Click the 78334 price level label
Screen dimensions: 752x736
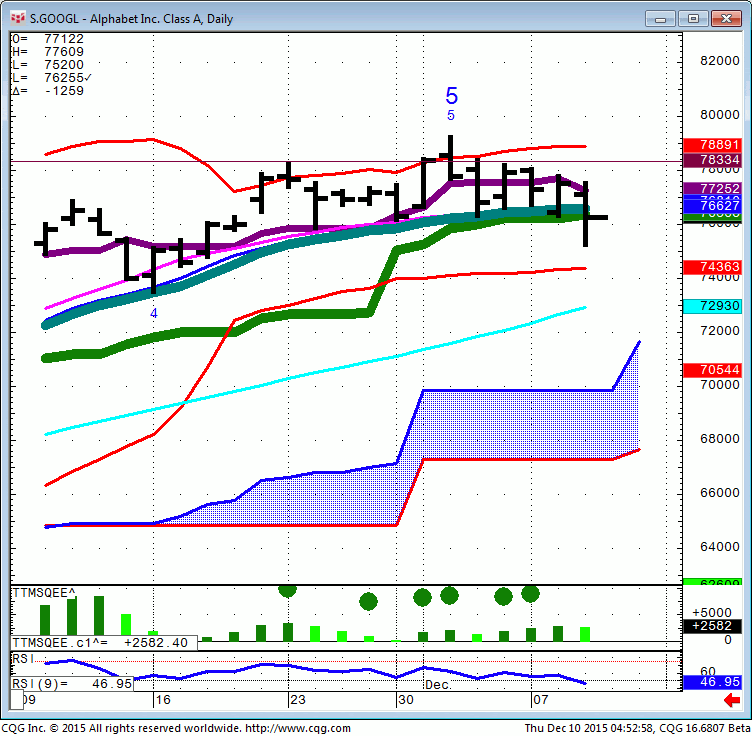coord(712,160)
